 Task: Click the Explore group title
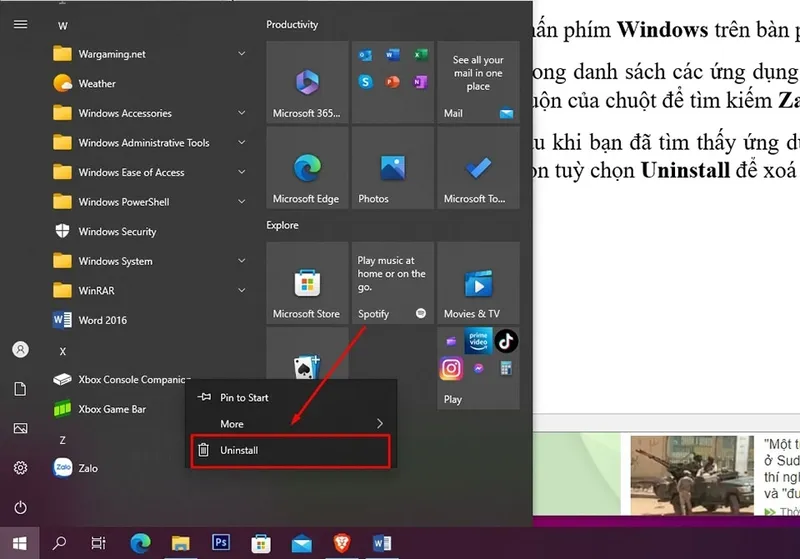[282, 225]
